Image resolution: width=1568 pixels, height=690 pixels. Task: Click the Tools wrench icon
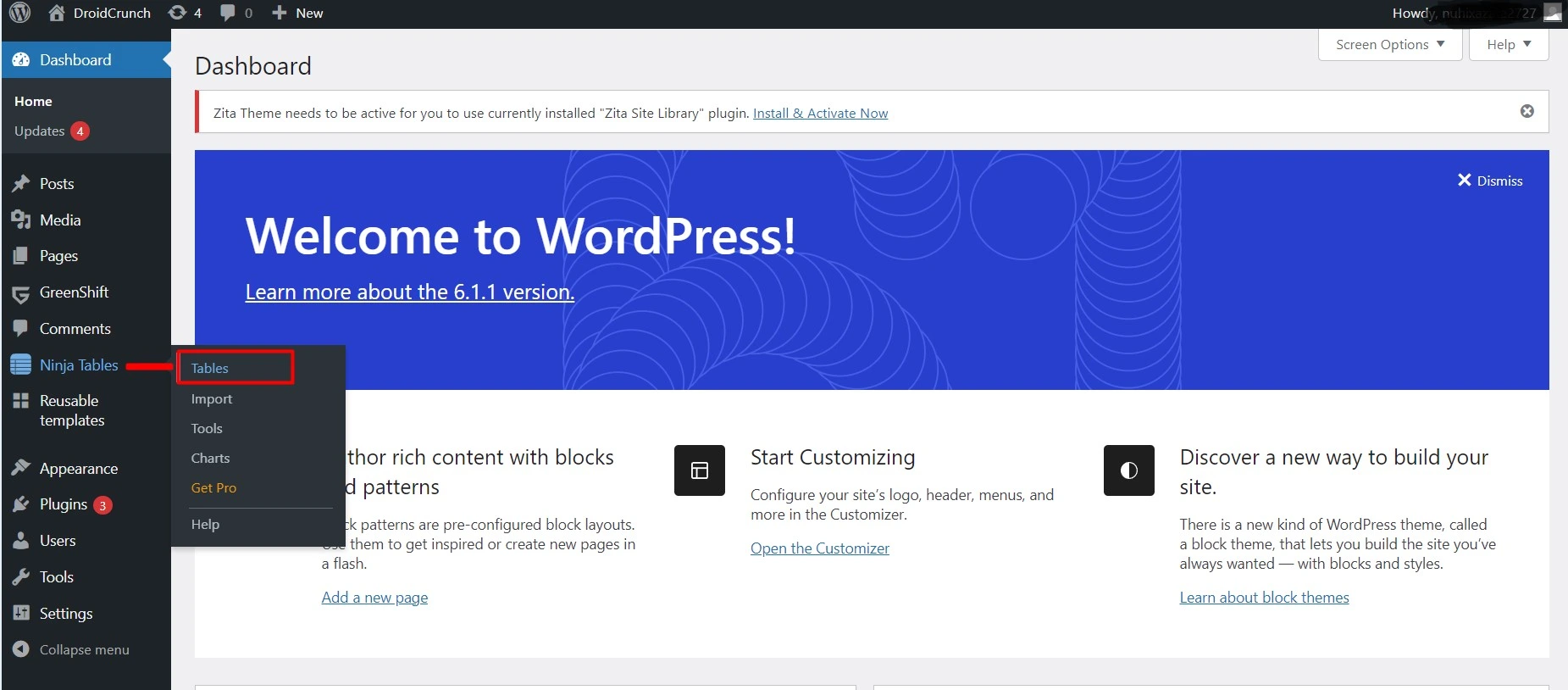21,577
